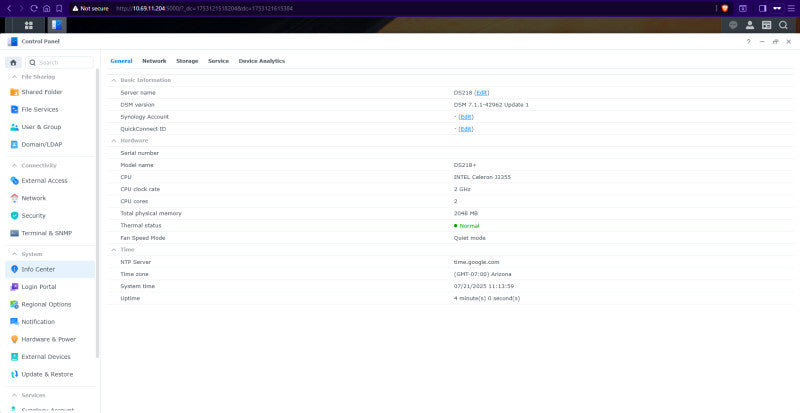Select the General tab

click(x=121, y=61)
